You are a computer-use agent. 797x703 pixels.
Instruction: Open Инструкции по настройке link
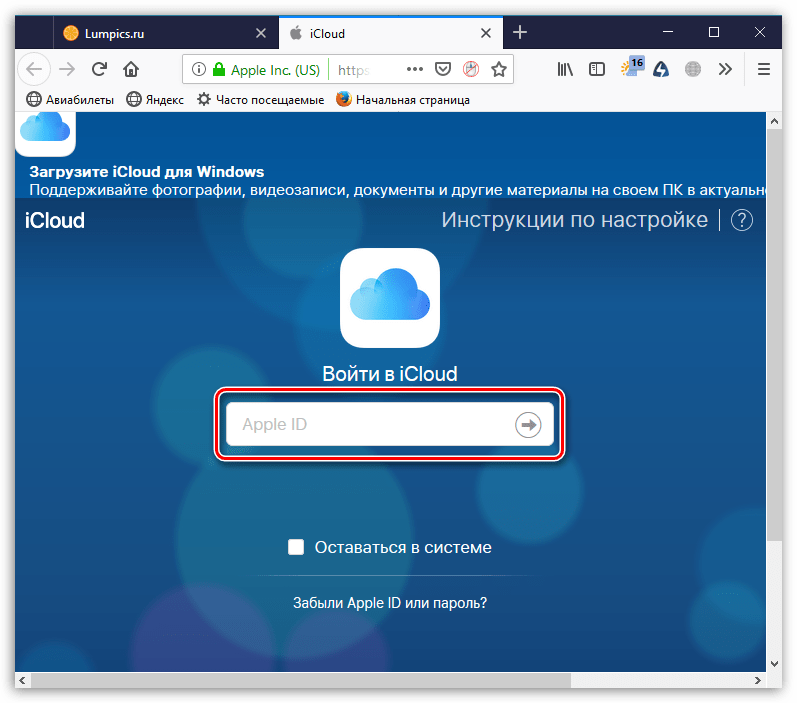(574, 220)
